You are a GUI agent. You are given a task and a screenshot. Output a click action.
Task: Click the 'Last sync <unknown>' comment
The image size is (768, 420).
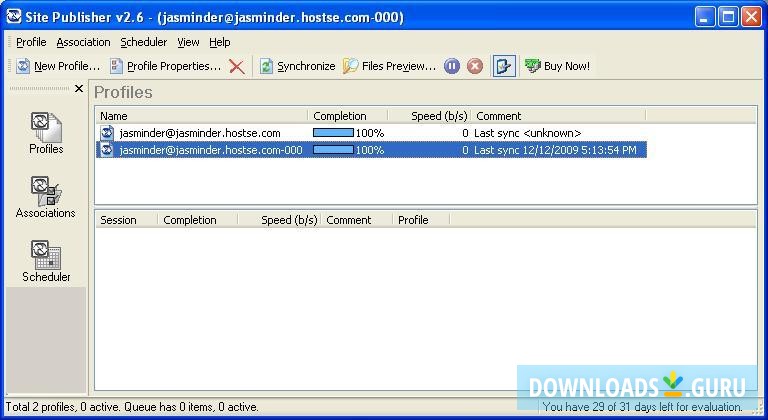point(528,133)
